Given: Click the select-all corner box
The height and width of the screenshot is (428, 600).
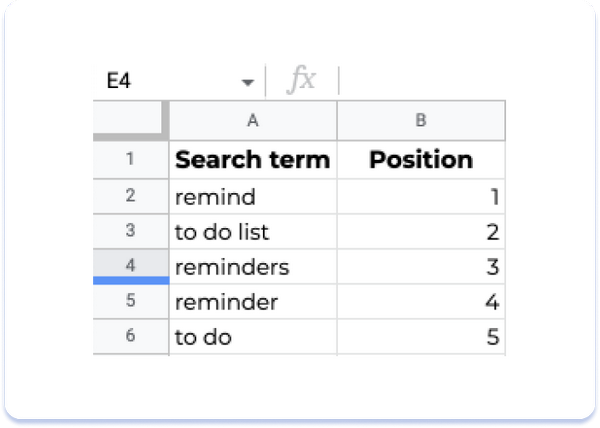Looking at the screenshot, I should [130, 120].
